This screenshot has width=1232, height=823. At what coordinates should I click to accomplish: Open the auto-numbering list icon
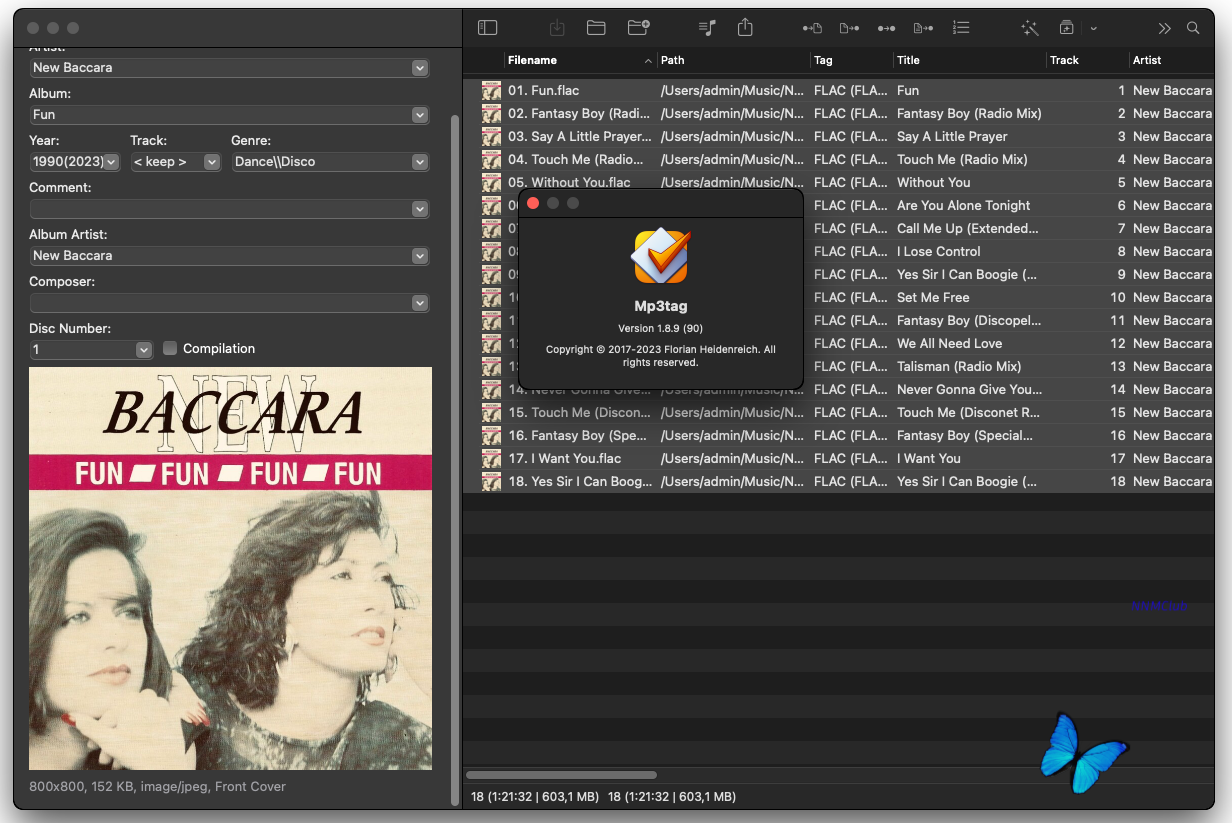(x=961, y=28)
